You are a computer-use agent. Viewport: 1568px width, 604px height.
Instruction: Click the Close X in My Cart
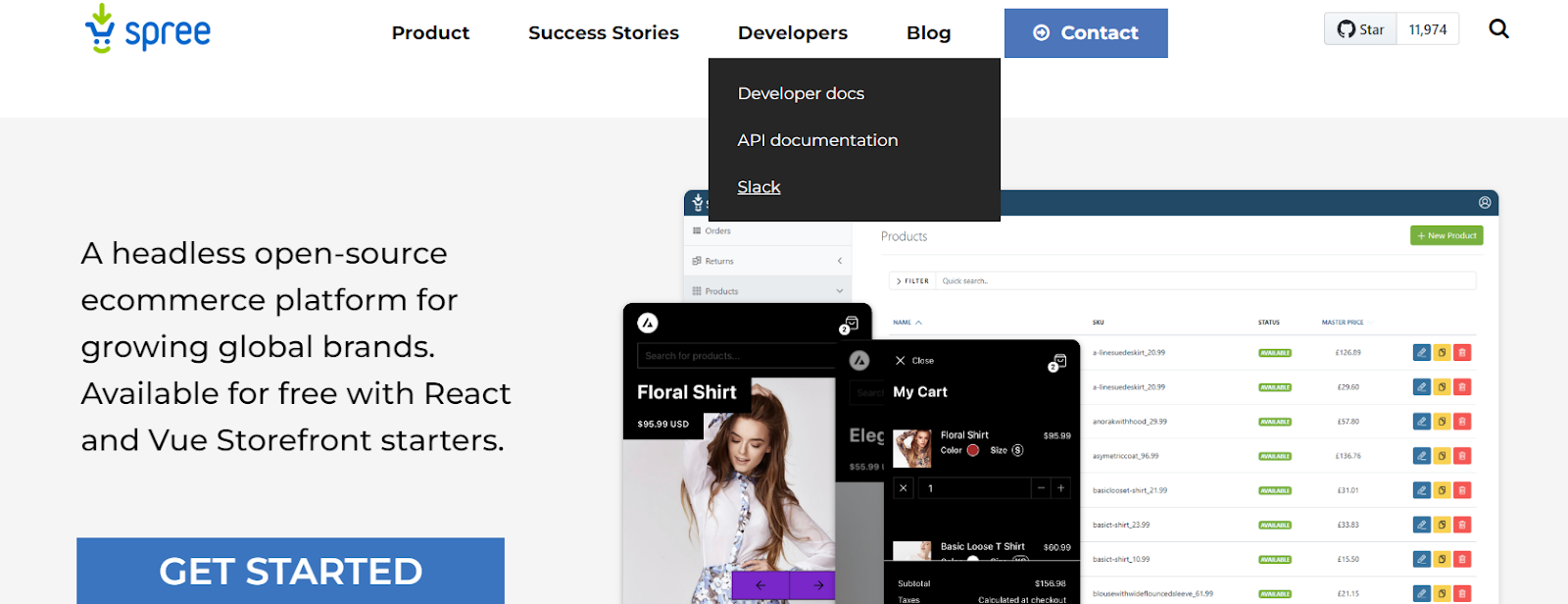pyautogui.click(x=900, y=361)
